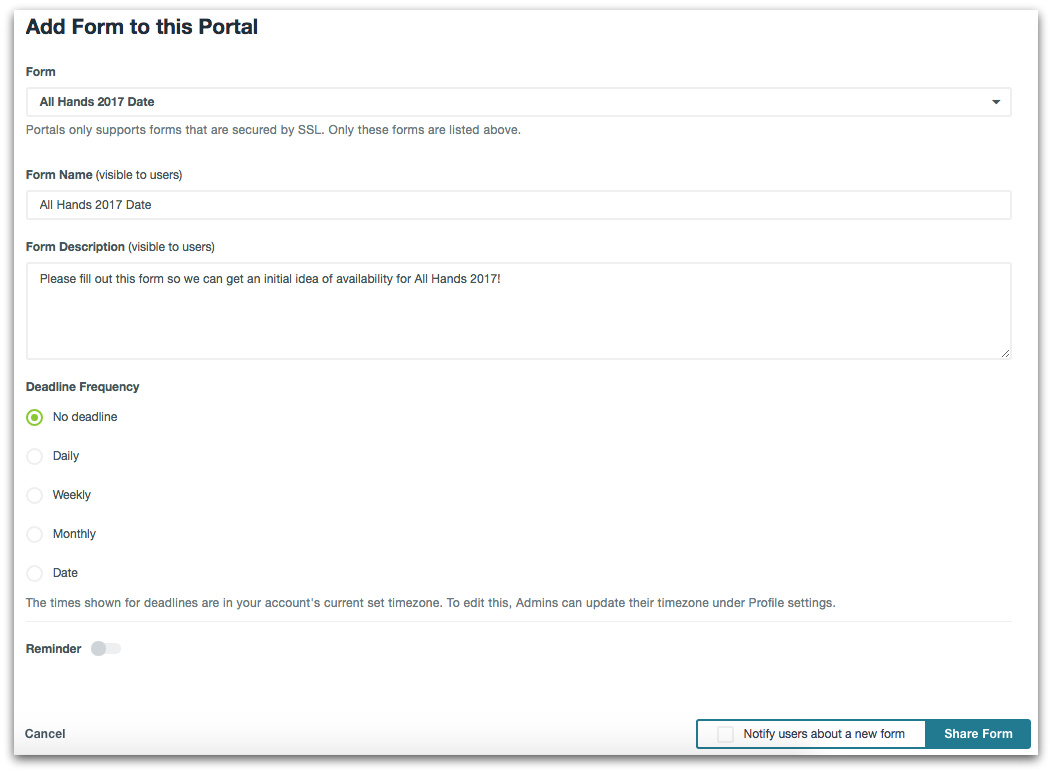Screen dimensions: 1052x773
Task: Click the Deadline Frequency heading
Action: pos(82,387)
